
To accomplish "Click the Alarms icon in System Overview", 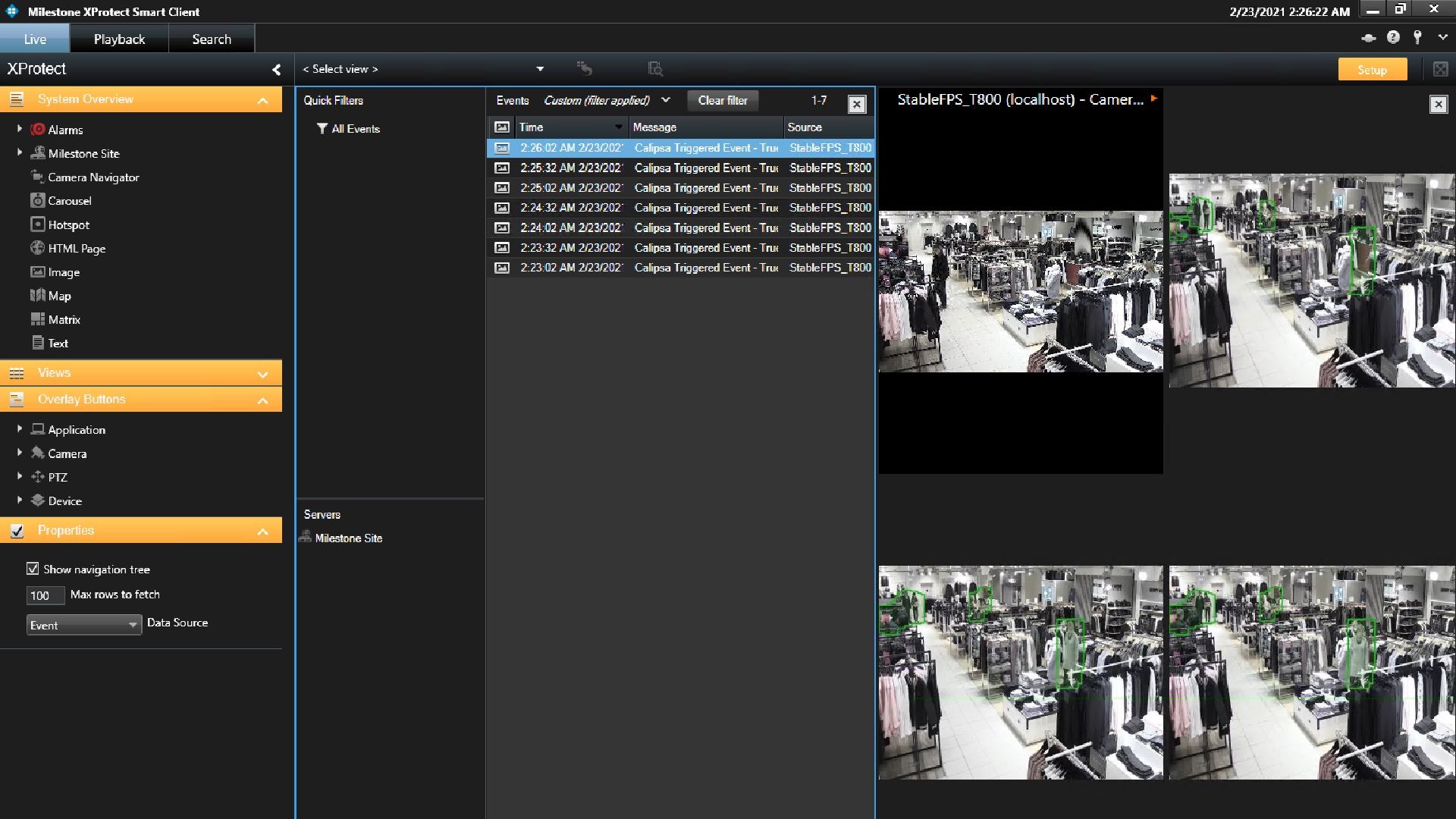I will (x=38, y=130).
